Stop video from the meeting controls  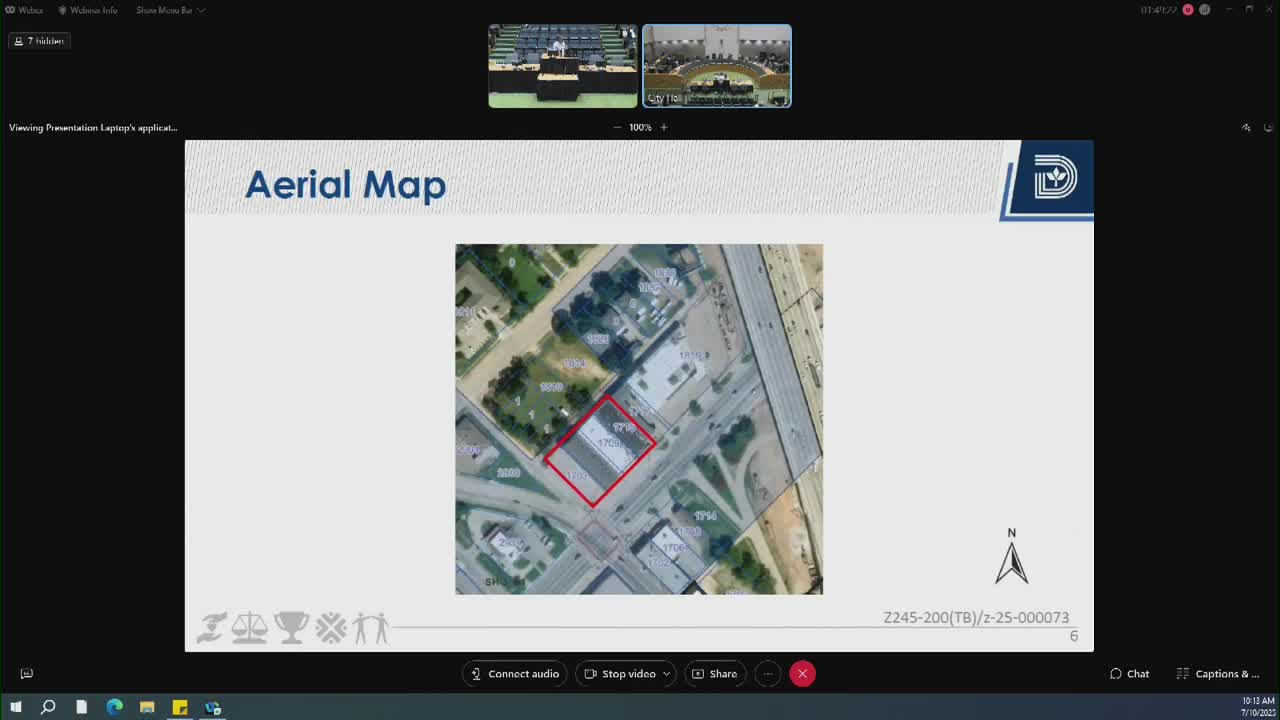click(x=620, y=674)
